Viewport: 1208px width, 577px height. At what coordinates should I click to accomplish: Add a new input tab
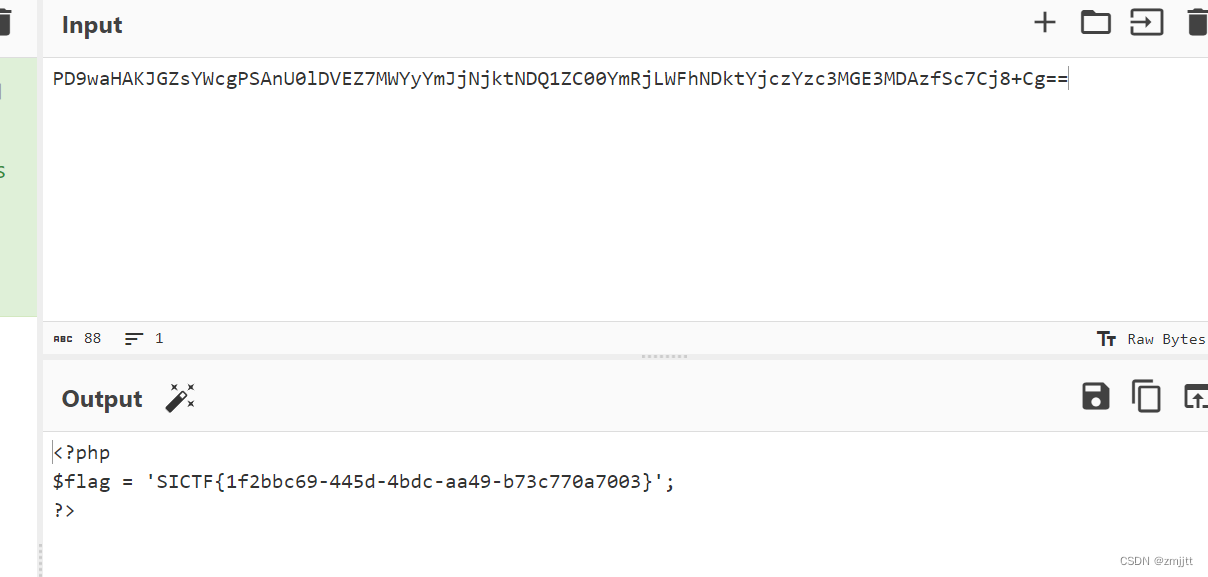(1044, 21)
